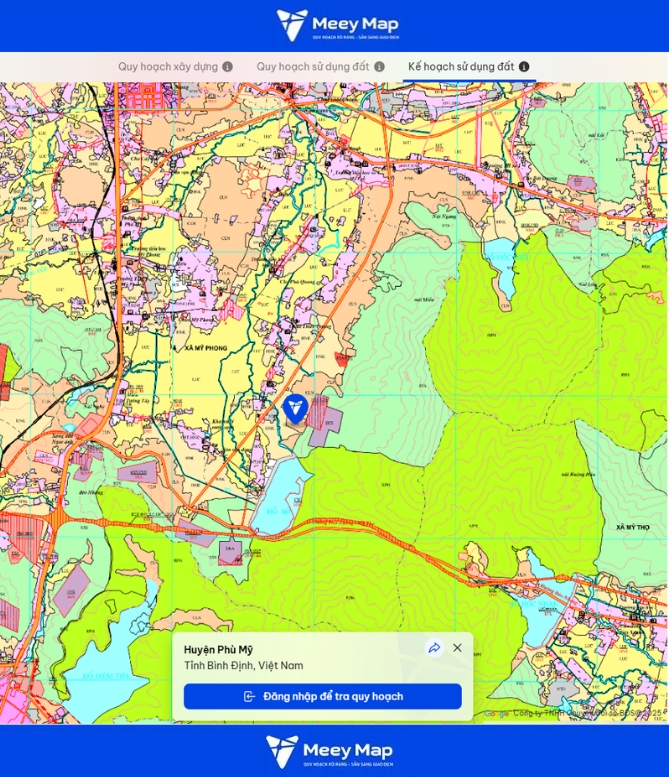This screenshot has width=669, height=777.
Task: Click the blue location pin on map
Action: (x=294, y=408)
